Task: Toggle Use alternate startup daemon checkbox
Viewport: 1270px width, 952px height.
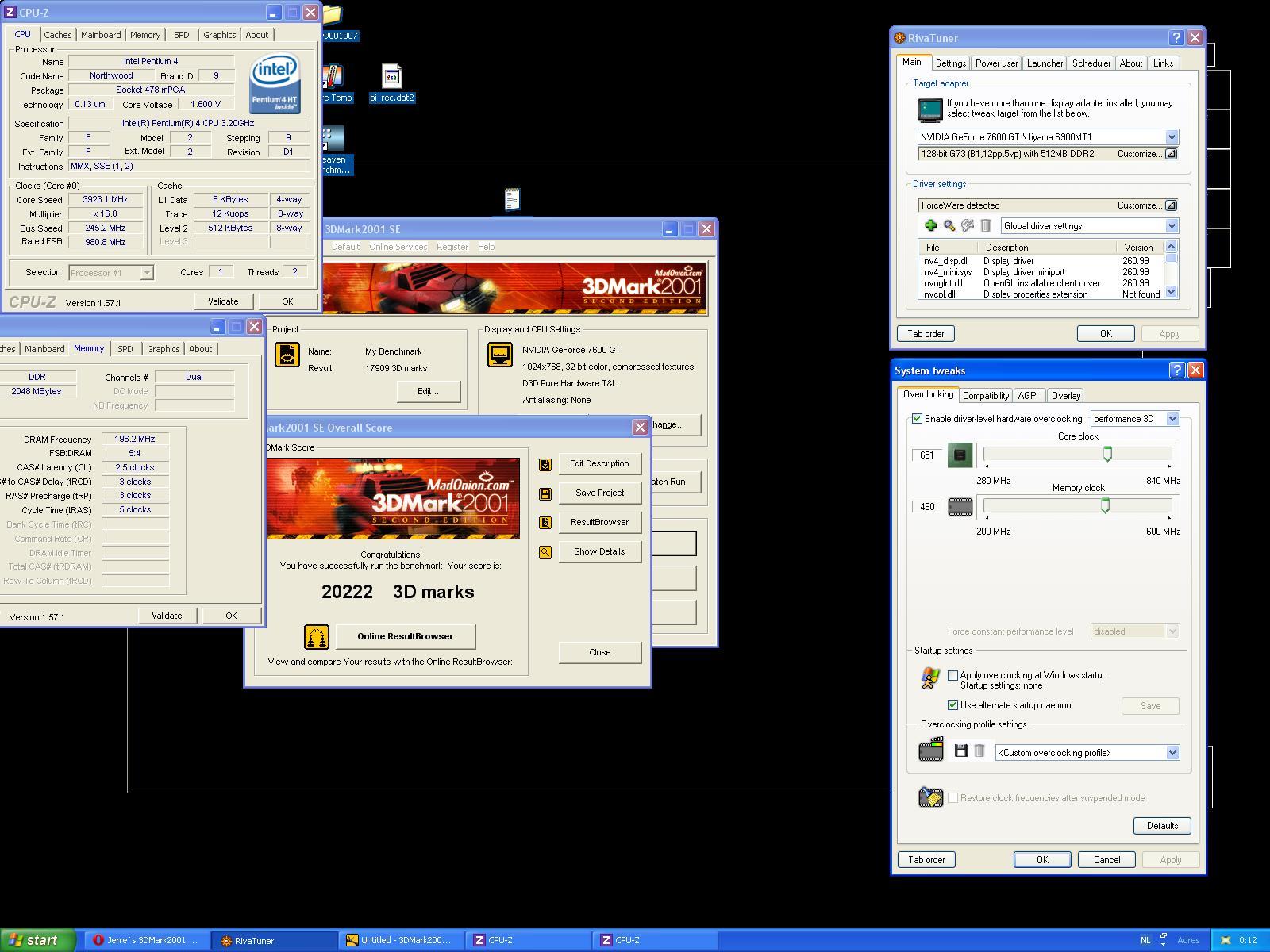Action: (952, 705)
